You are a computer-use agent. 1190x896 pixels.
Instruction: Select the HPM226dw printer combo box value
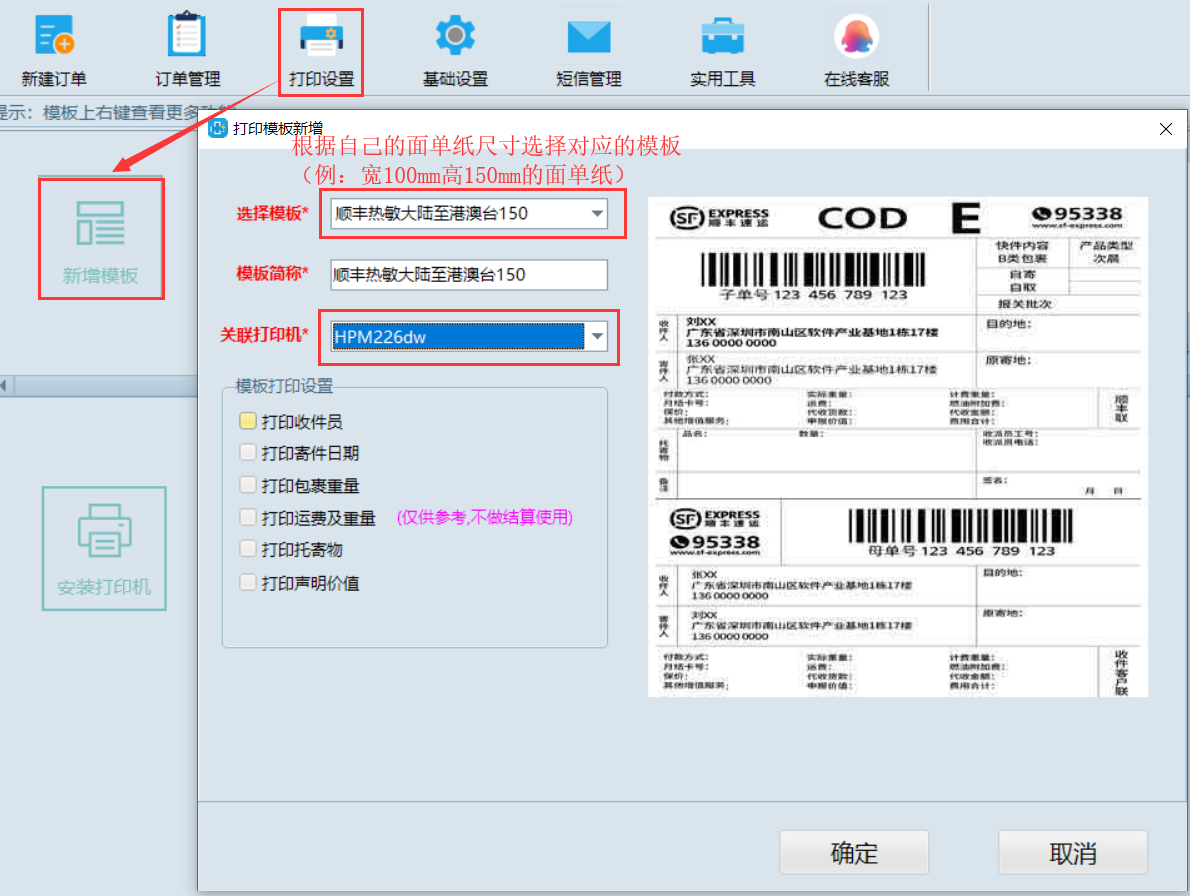(x=458, y=336)
